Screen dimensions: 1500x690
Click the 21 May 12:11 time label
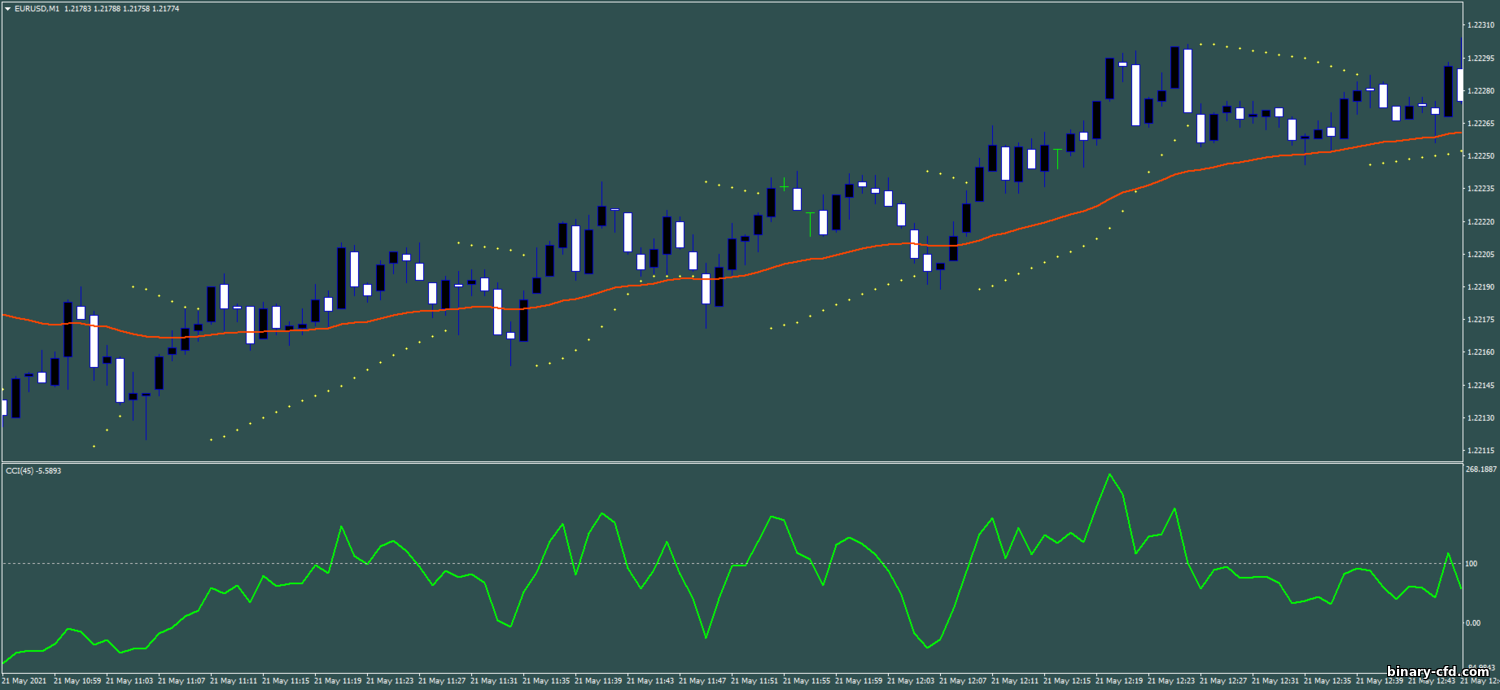[x=1015, y=681]
